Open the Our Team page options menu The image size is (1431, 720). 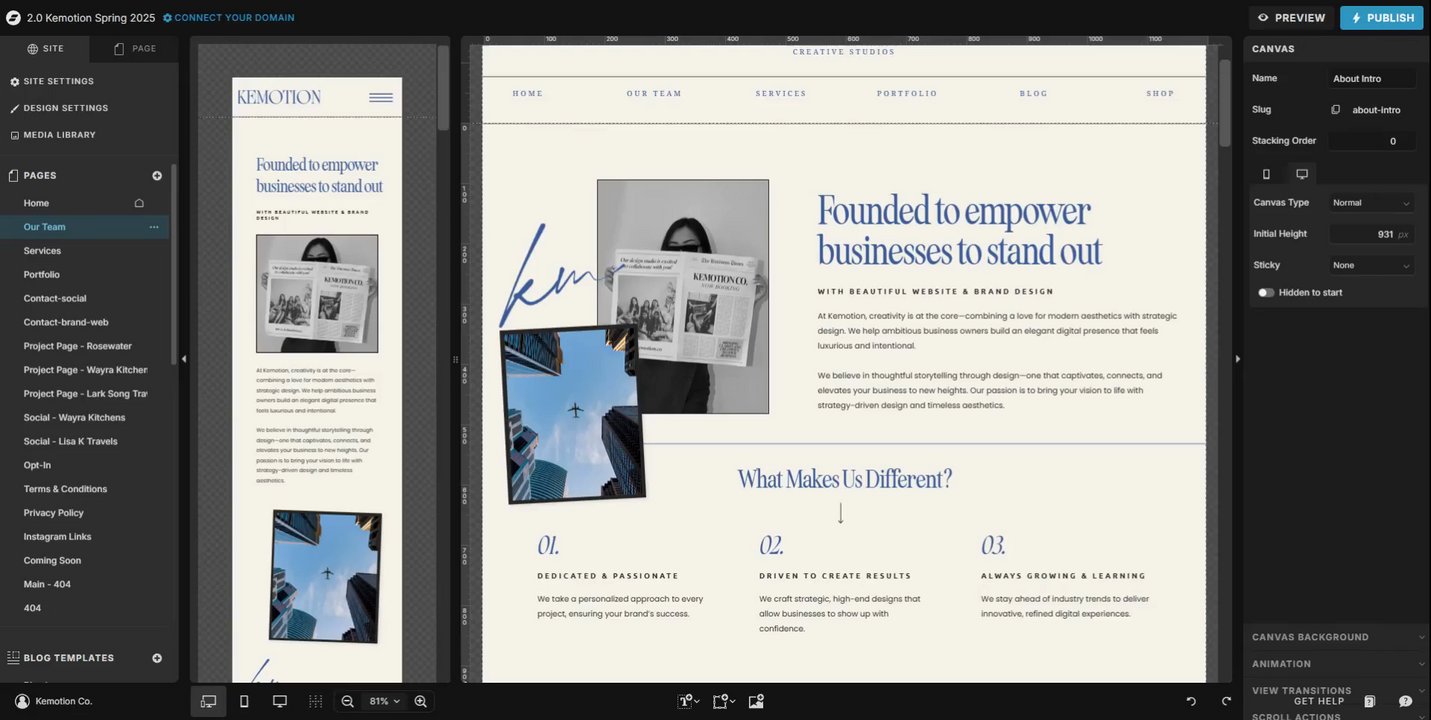coord(154,227)
